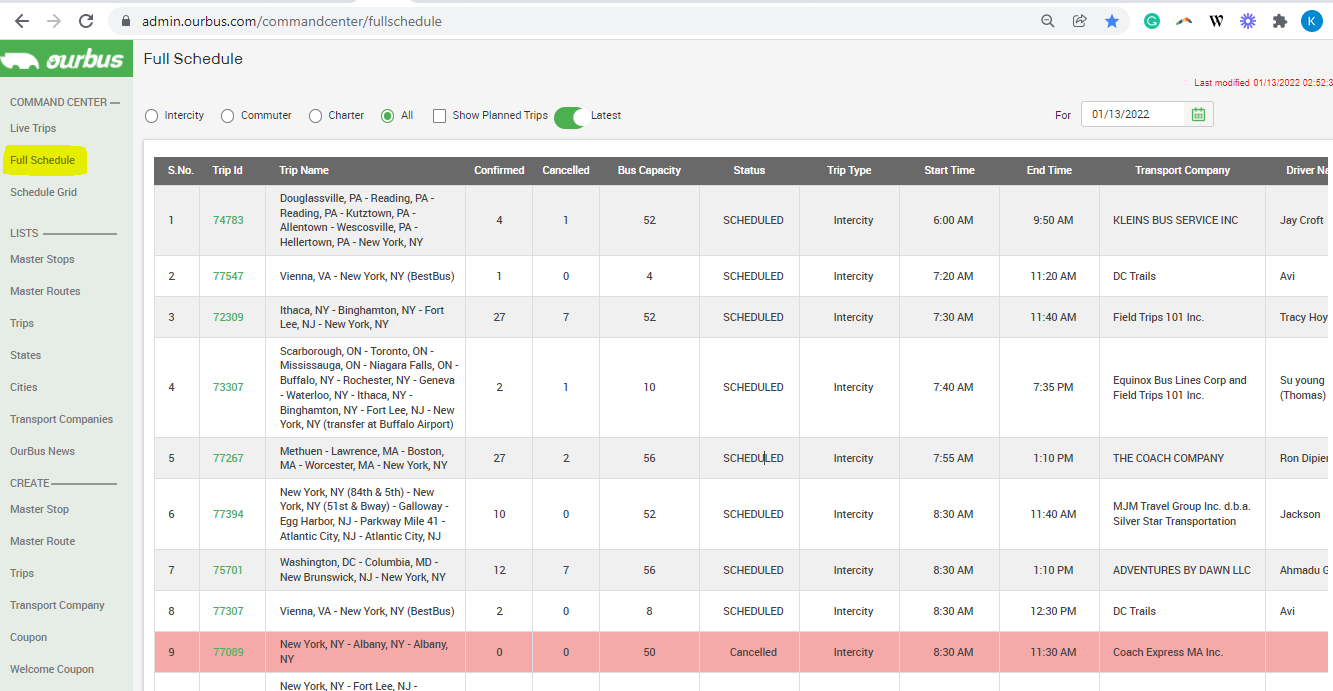Open trip ID 74783
The width and height of the screenshot is (1333, 691).
228,220
